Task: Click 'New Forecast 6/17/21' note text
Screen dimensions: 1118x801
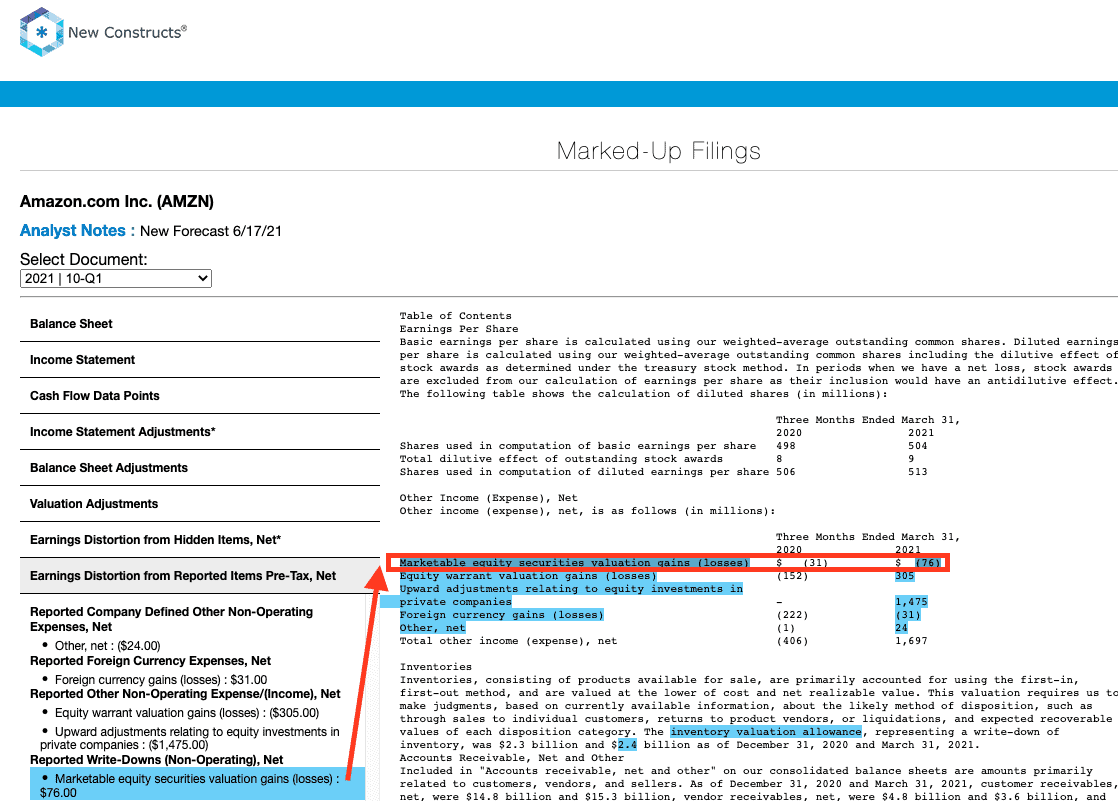Action: point(210,231)
